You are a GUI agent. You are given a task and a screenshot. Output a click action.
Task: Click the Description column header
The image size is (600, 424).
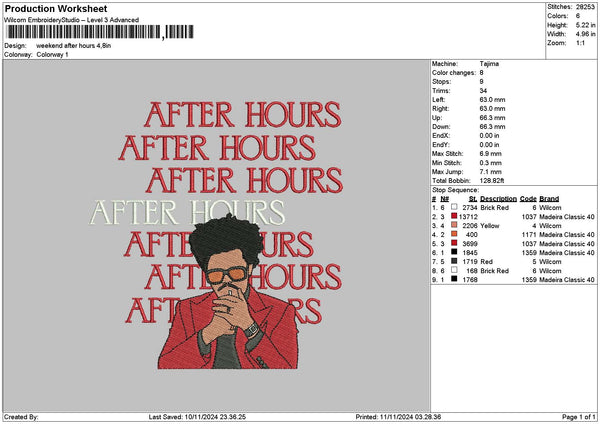pos(498,199)
